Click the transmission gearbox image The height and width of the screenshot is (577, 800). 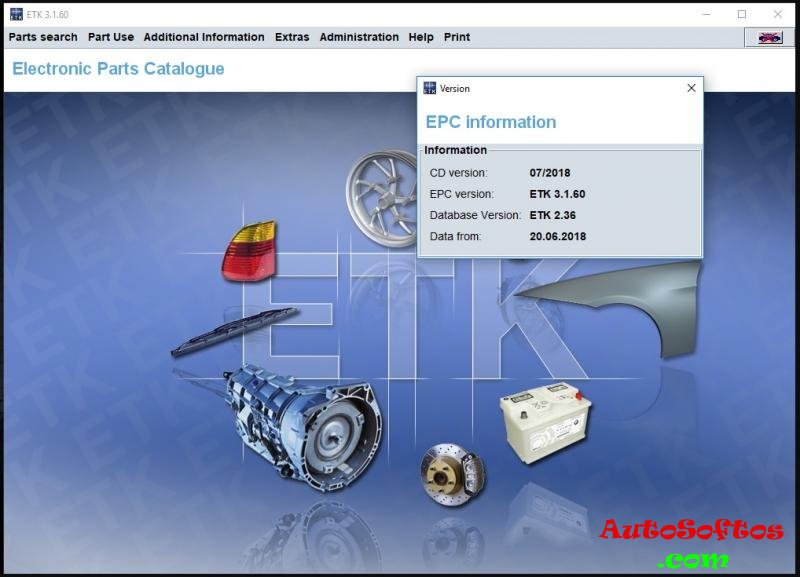click(304, 416)
